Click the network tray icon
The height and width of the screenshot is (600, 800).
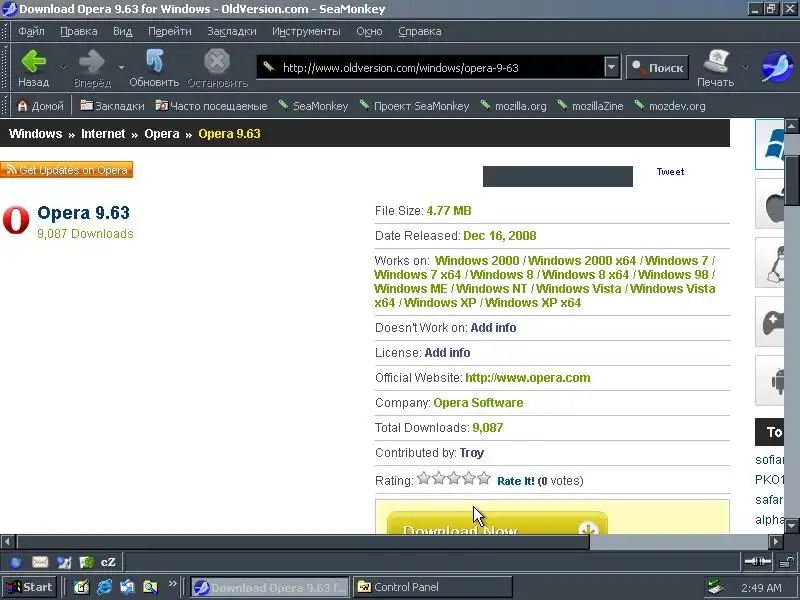715,587
